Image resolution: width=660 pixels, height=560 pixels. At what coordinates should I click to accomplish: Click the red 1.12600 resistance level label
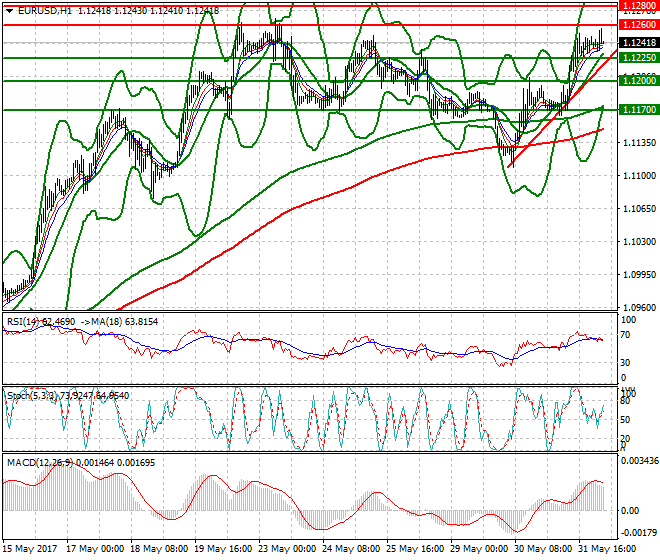639,25
